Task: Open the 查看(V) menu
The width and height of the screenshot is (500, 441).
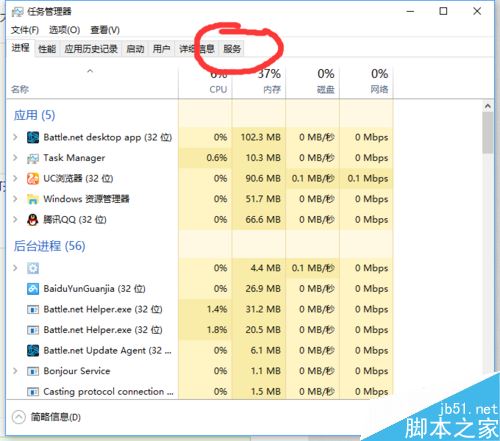Action: coord(105,30)
